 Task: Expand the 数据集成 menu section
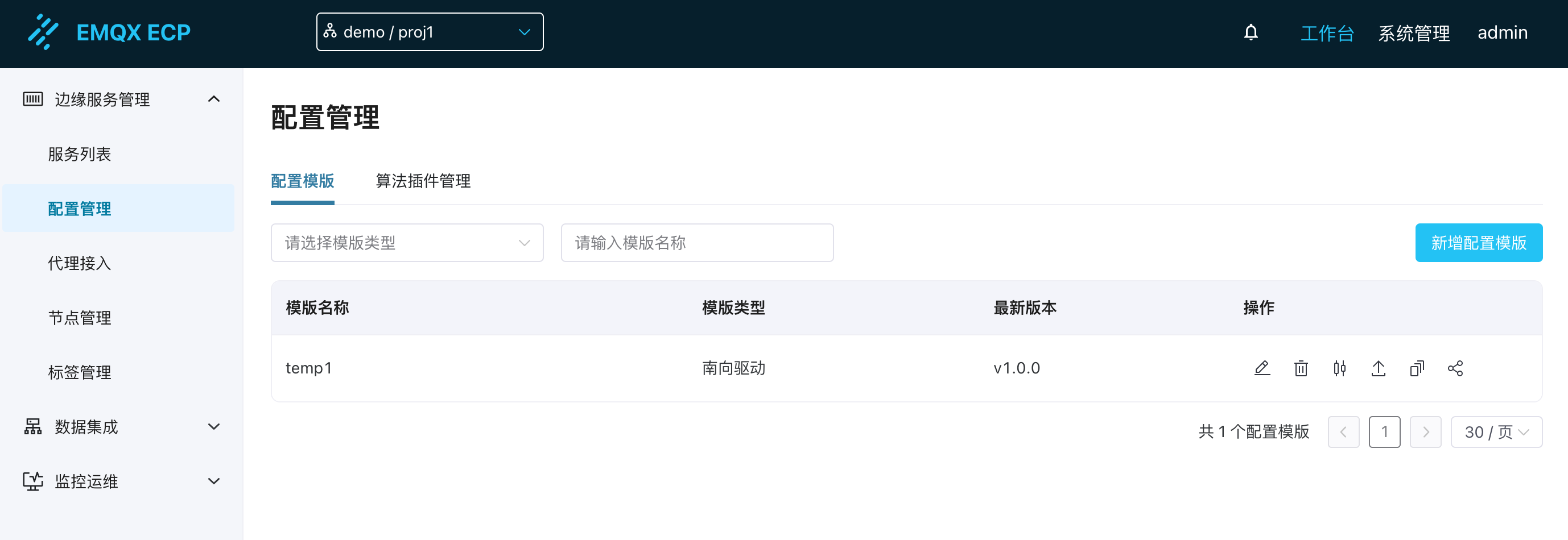pos(214,426)
